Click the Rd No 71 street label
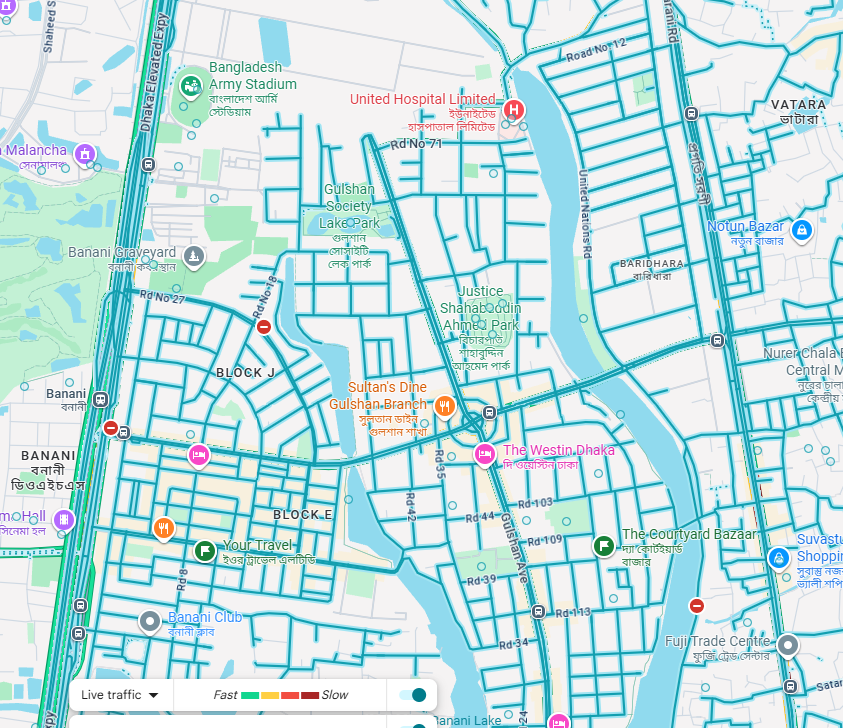 tap(416, 144)
